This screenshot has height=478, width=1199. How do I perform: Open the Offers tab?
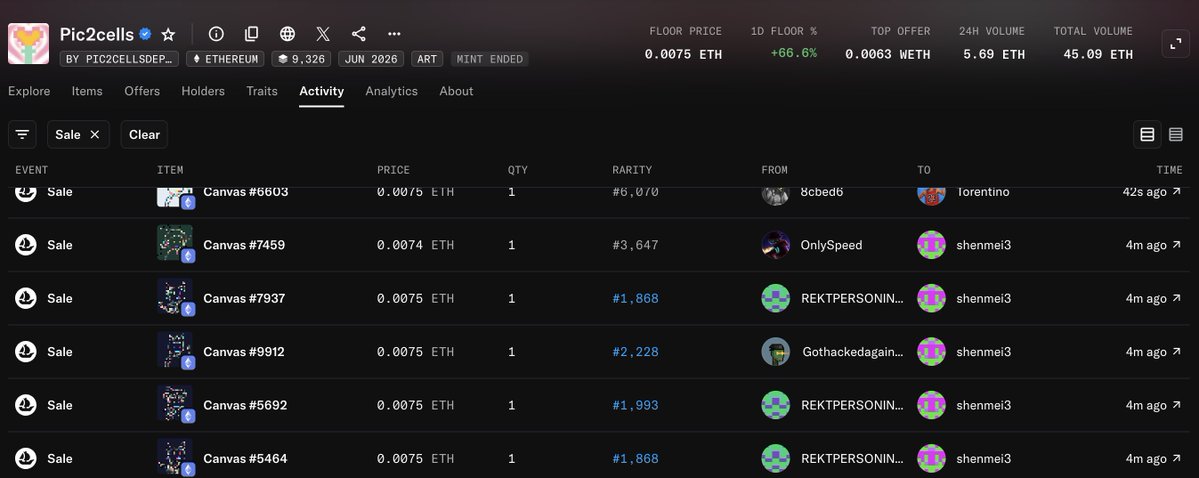pyautogui.click(x=142, y=91)
